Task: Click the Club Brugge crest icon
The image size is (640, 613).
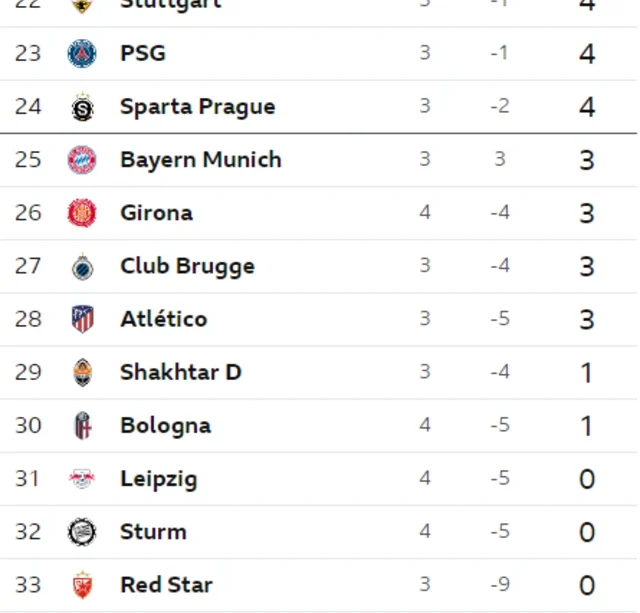Action: (82, 267)
